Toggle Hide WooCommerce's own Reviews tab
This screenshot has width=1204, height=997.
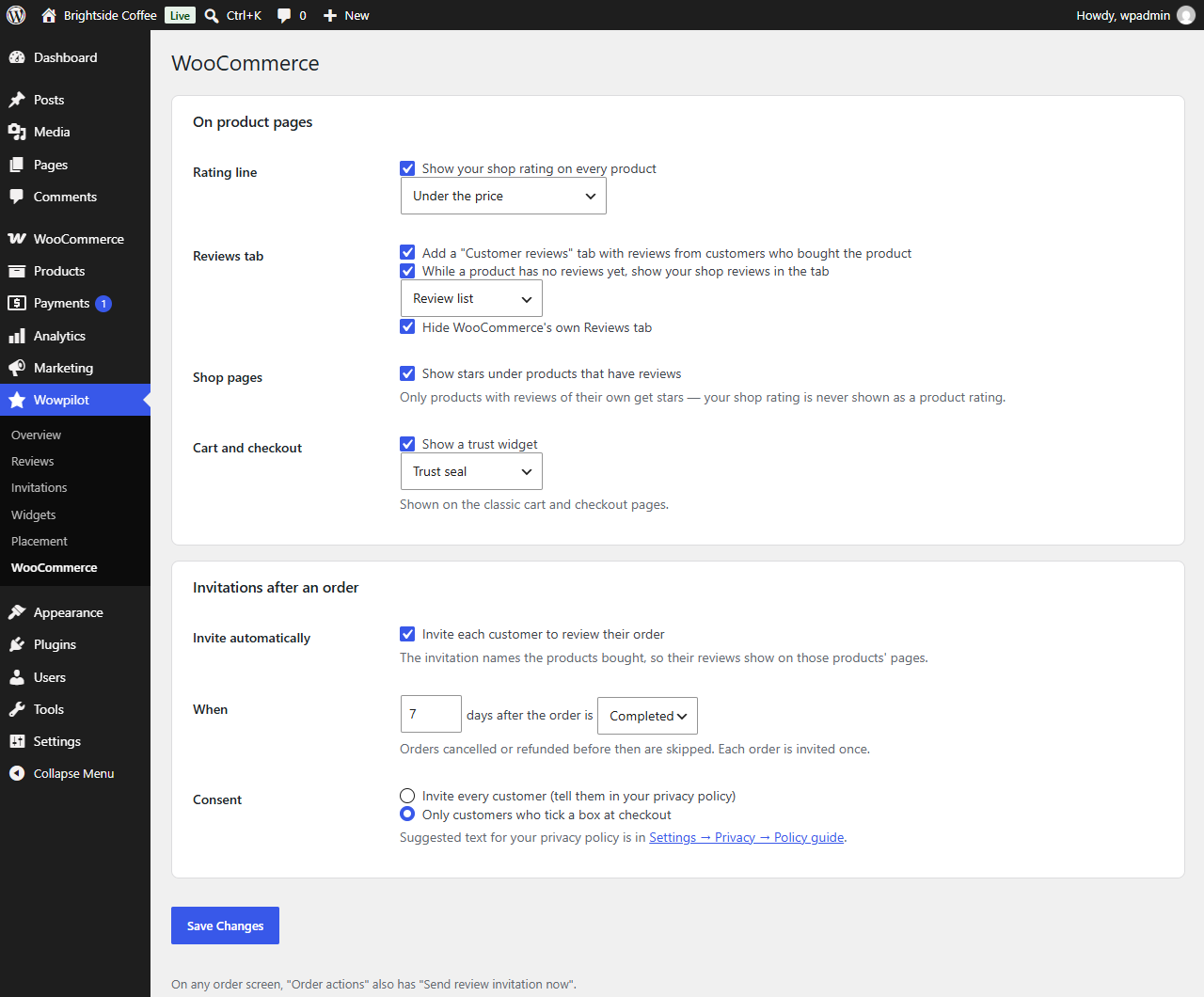pos(407,326)
